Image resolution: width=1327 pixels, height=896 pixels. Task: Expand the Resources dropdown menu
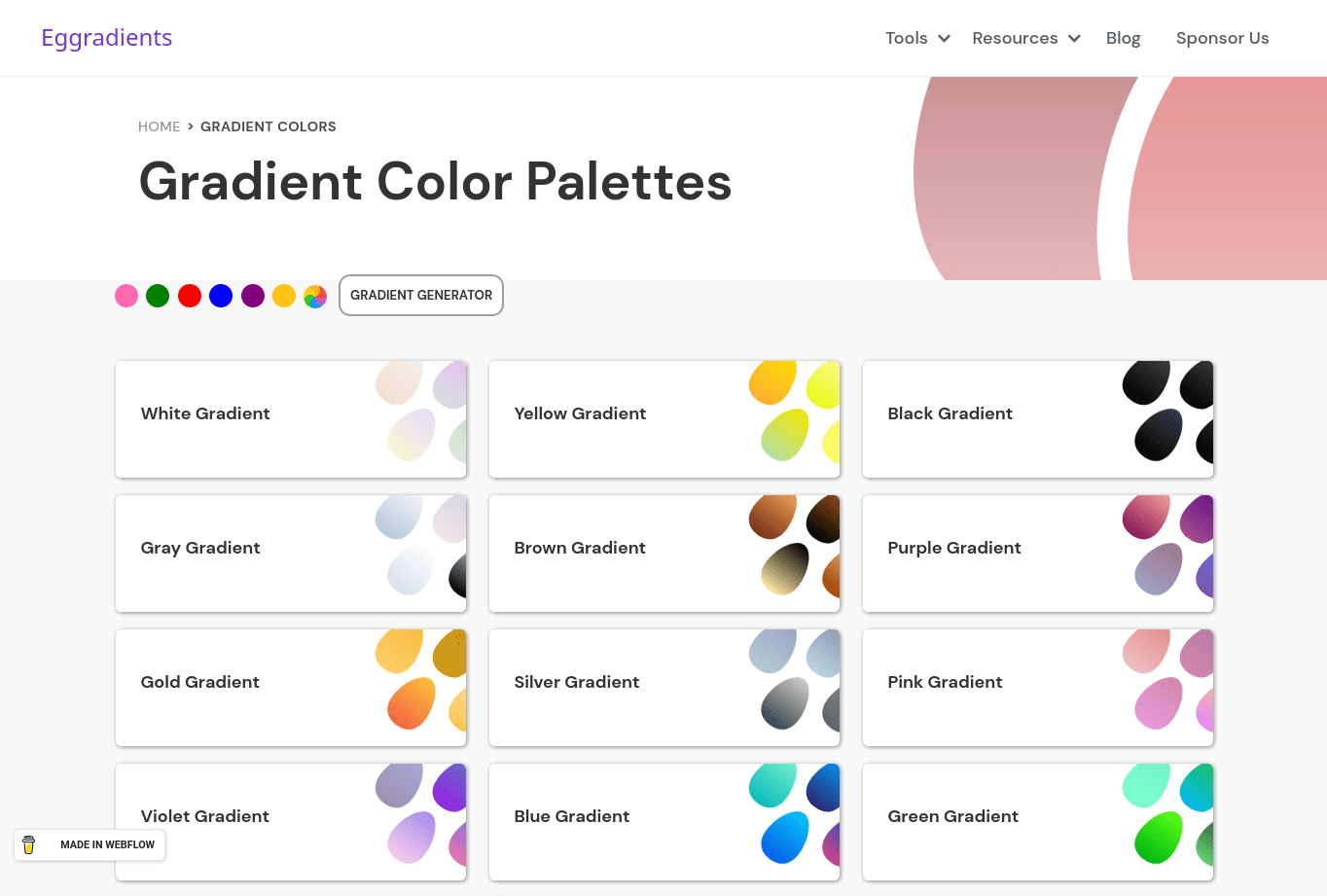point(1025,38)
